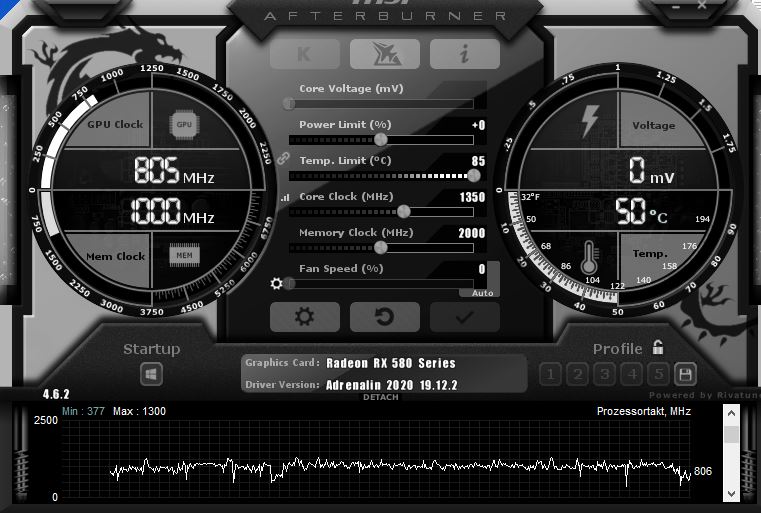Click the Memory Clock value 2000
The image size is (761, 513).
point(472,233)
